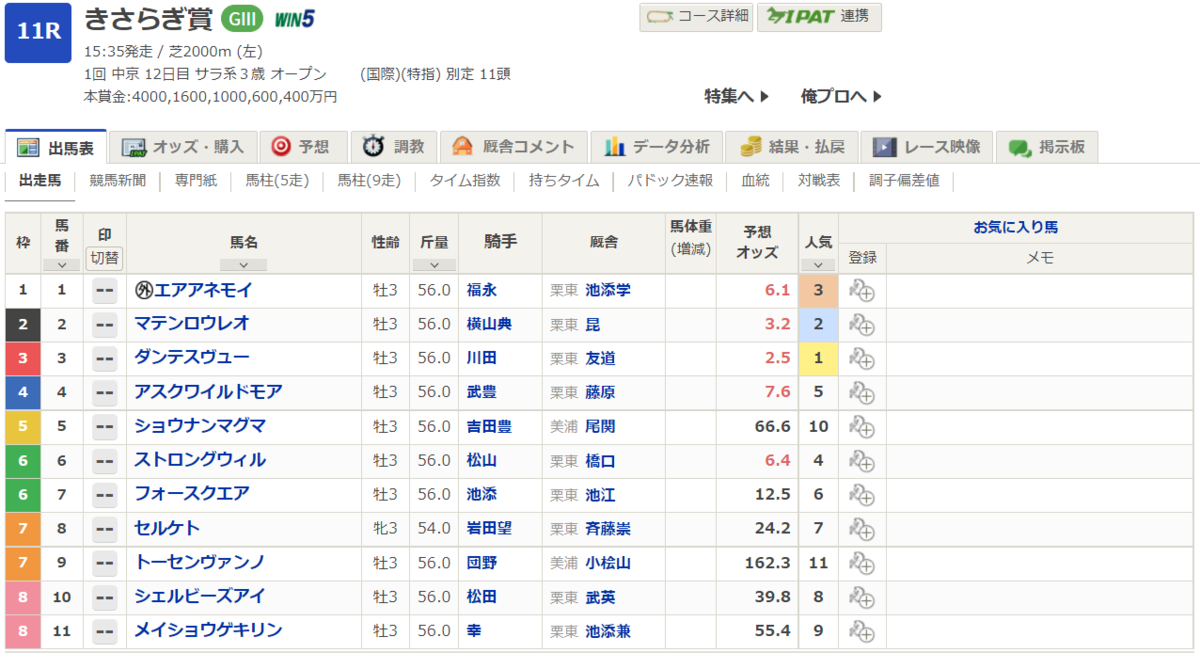The image size is (1200, 653).
Task: Toggle prediction mark for ダンテスヴュー
Action: [x=105, y=359]
